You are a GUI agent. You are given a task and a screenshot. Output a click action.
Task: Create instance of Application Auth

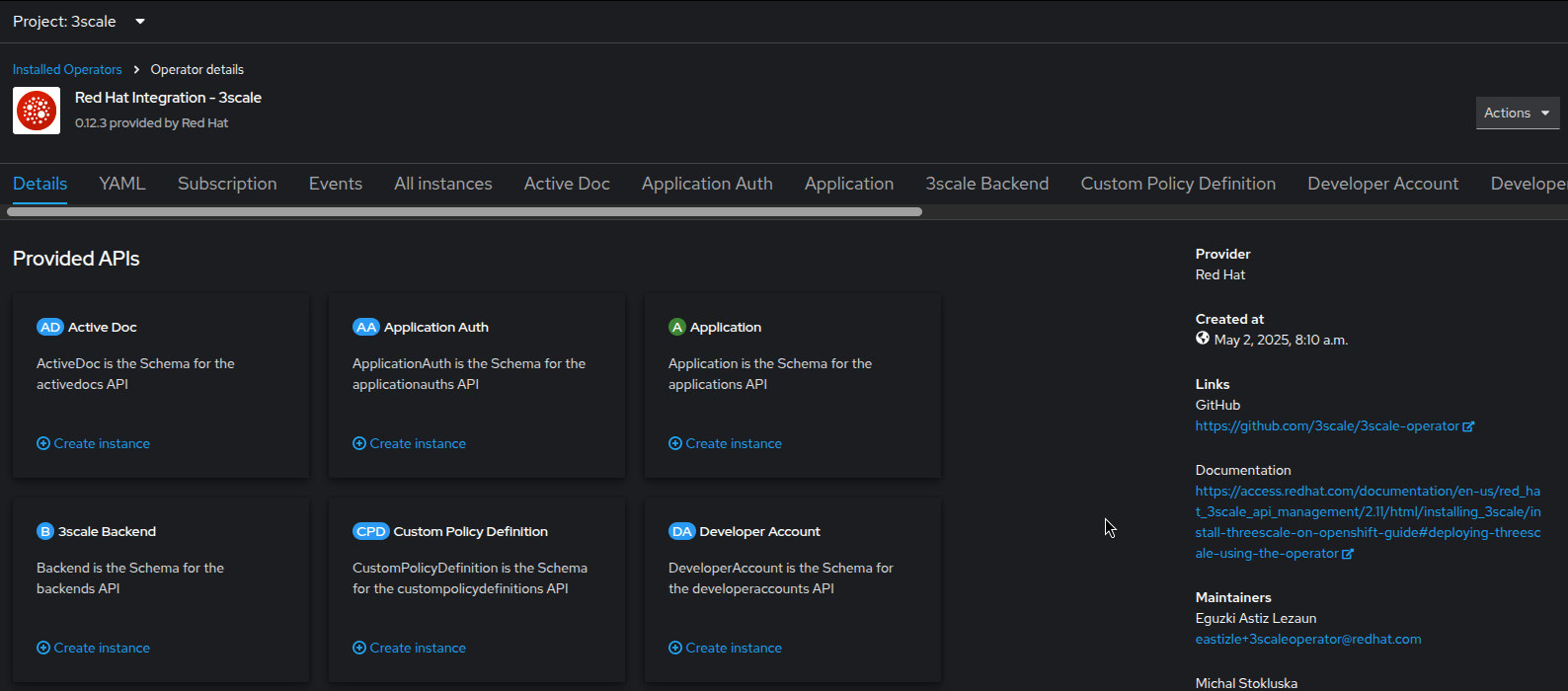point(410,443)
